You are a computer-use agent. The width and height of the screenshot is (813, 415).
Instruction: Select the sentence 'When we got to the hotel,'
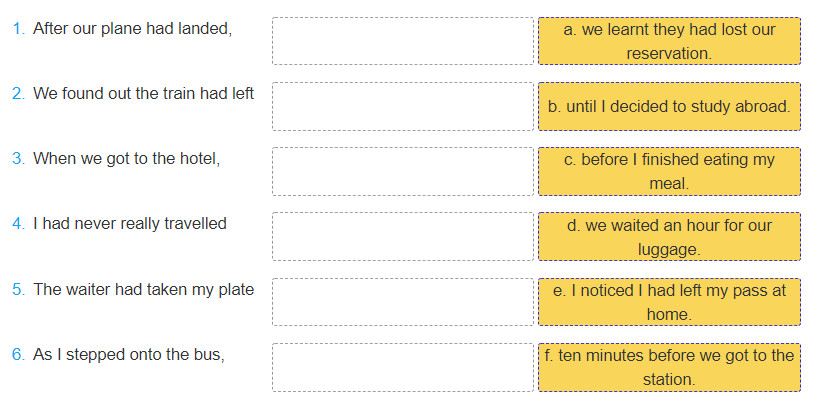click(126, 159)
